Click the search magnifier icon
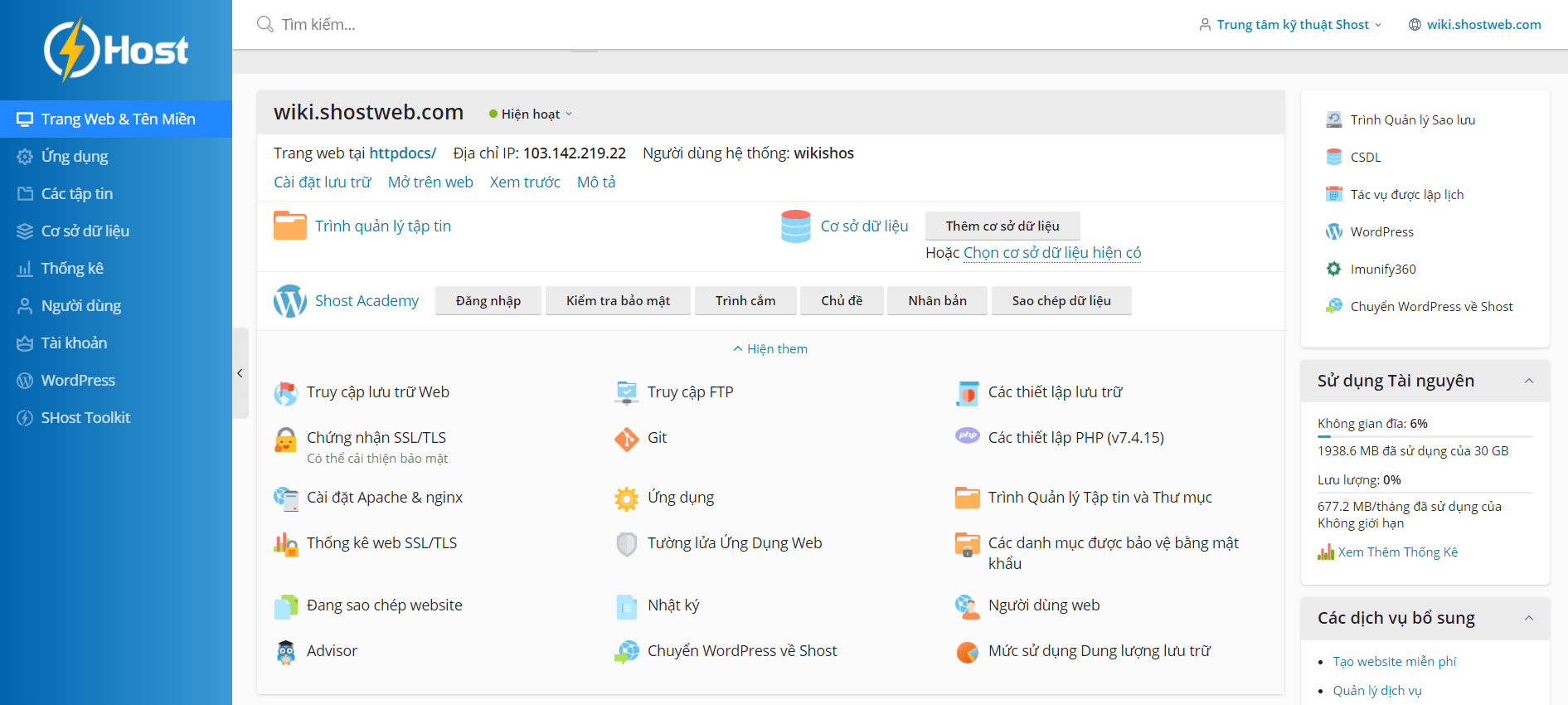This screenshot has width=1568, height=705. [x=265, y=24]
